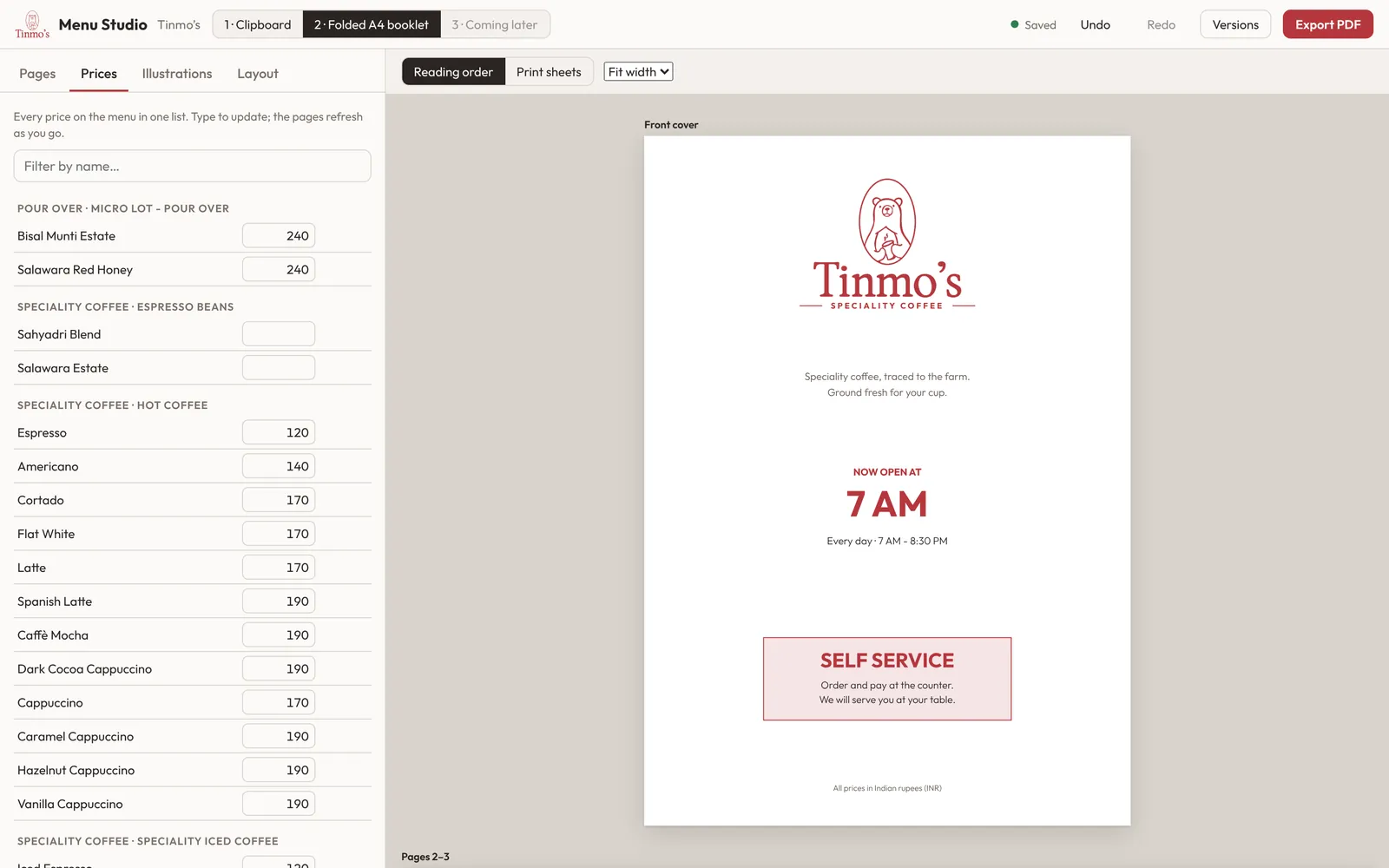Edit the Americano price field
The width and height of the screenshot is (1389, 868).
pyautogui.click(x=279, y=466)
